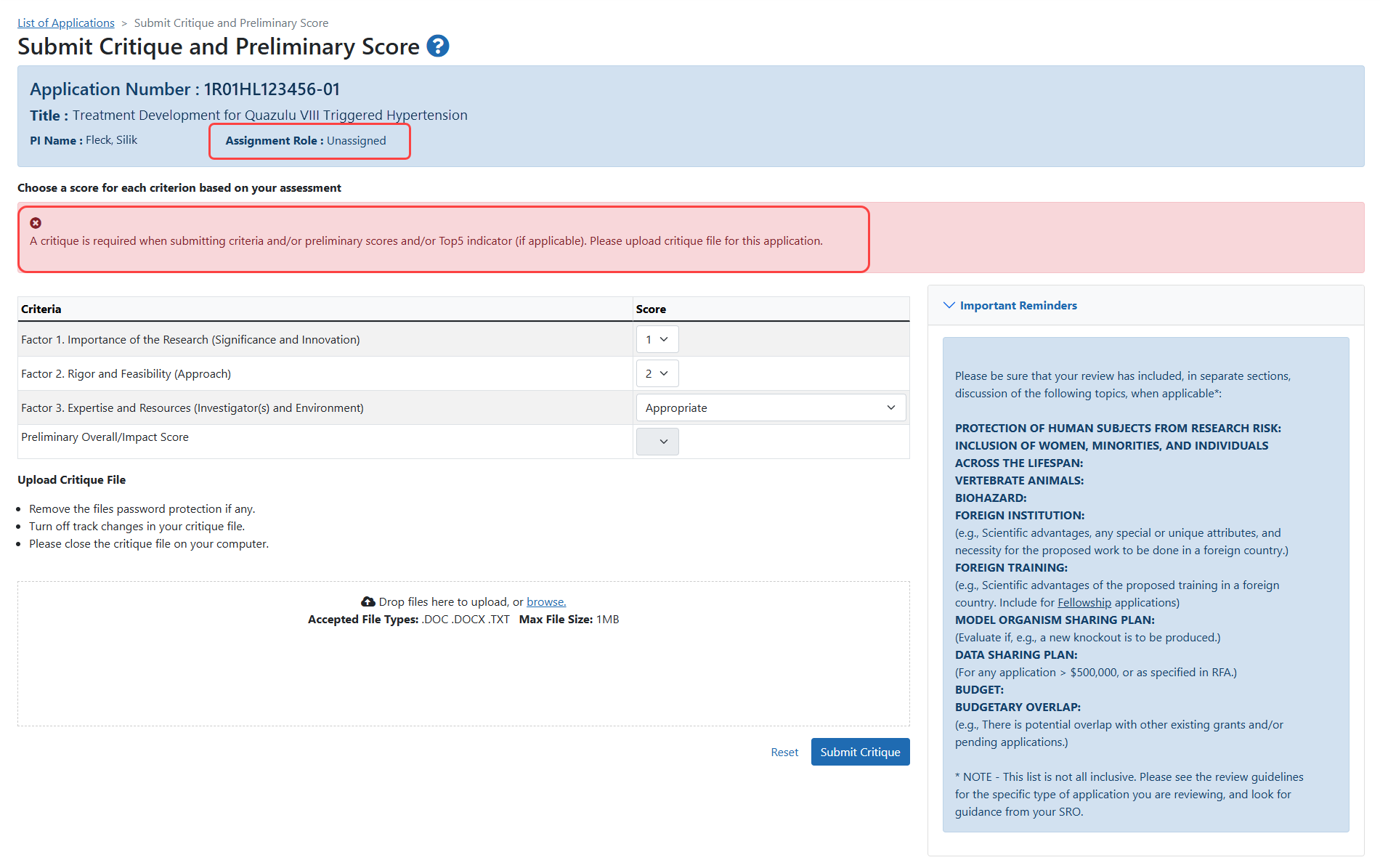Collapse the Important Reminders chevron
The height and width of the screenshot is (868, 1380).
(x=949, y=305)
